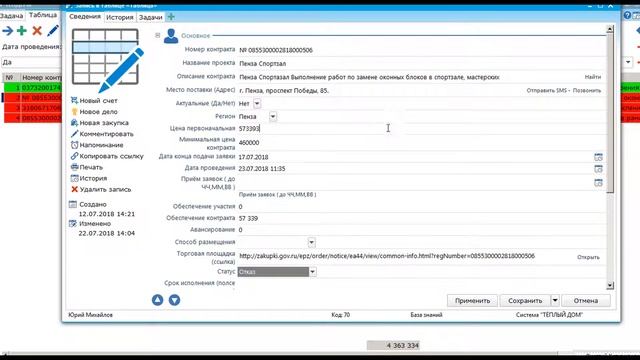Click the form scrollbar's down arrow
640x360 pixels.
coord(610,285)
